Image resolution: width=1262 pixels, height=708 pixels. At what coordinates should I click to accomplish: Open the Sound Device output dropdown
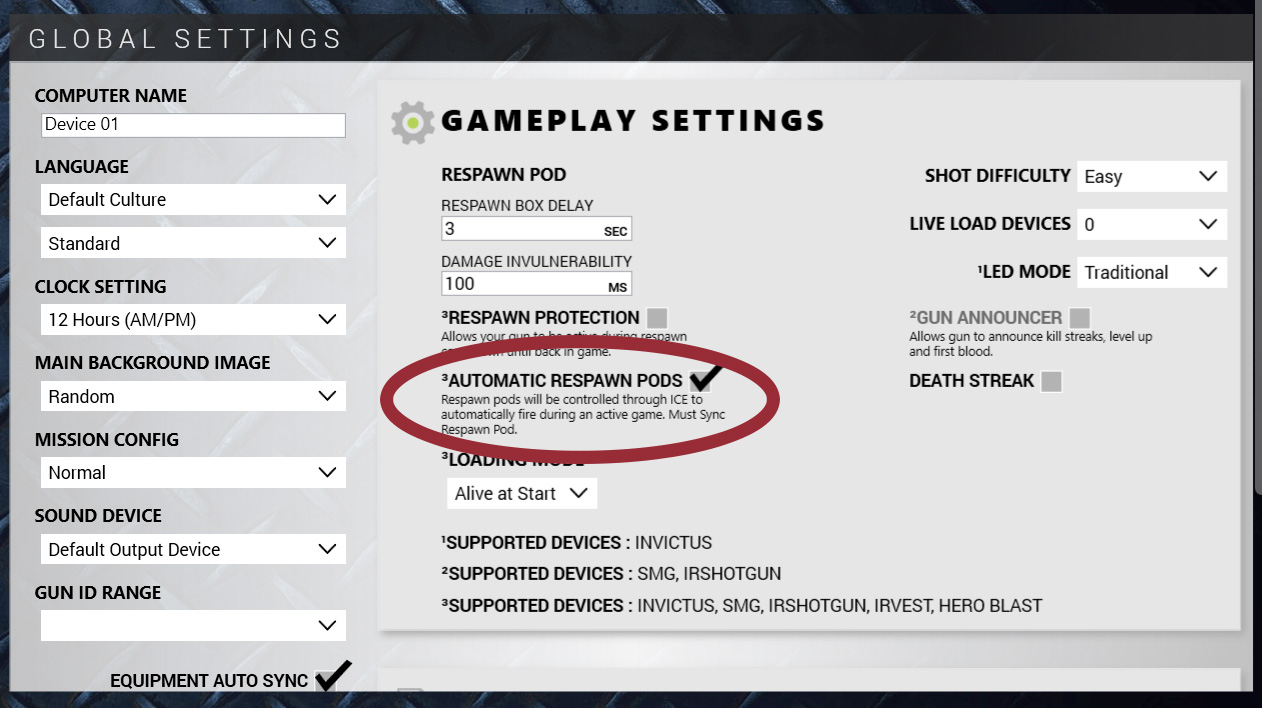193,549
